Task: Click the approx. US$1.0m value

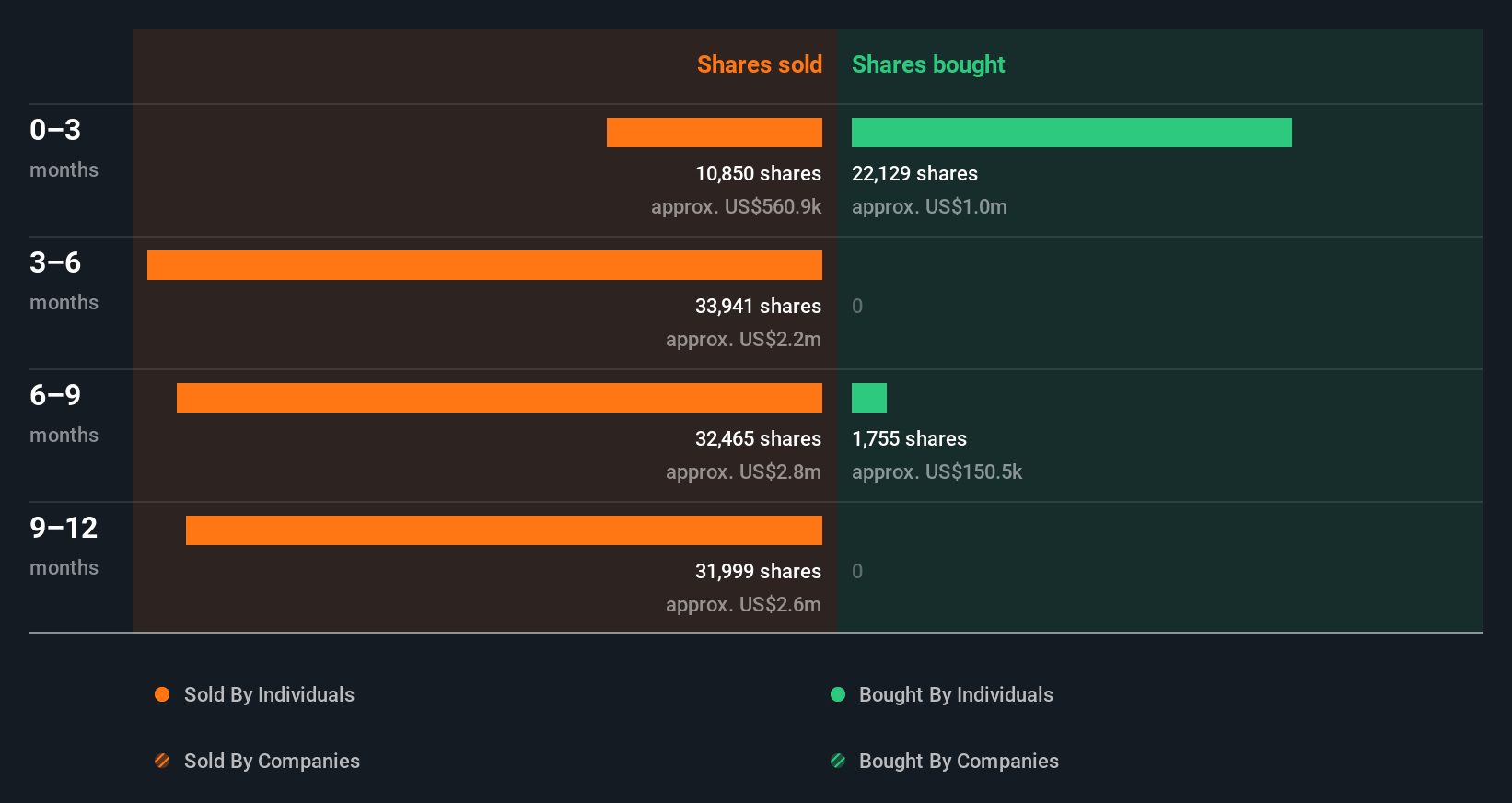Action: point(929,207)
